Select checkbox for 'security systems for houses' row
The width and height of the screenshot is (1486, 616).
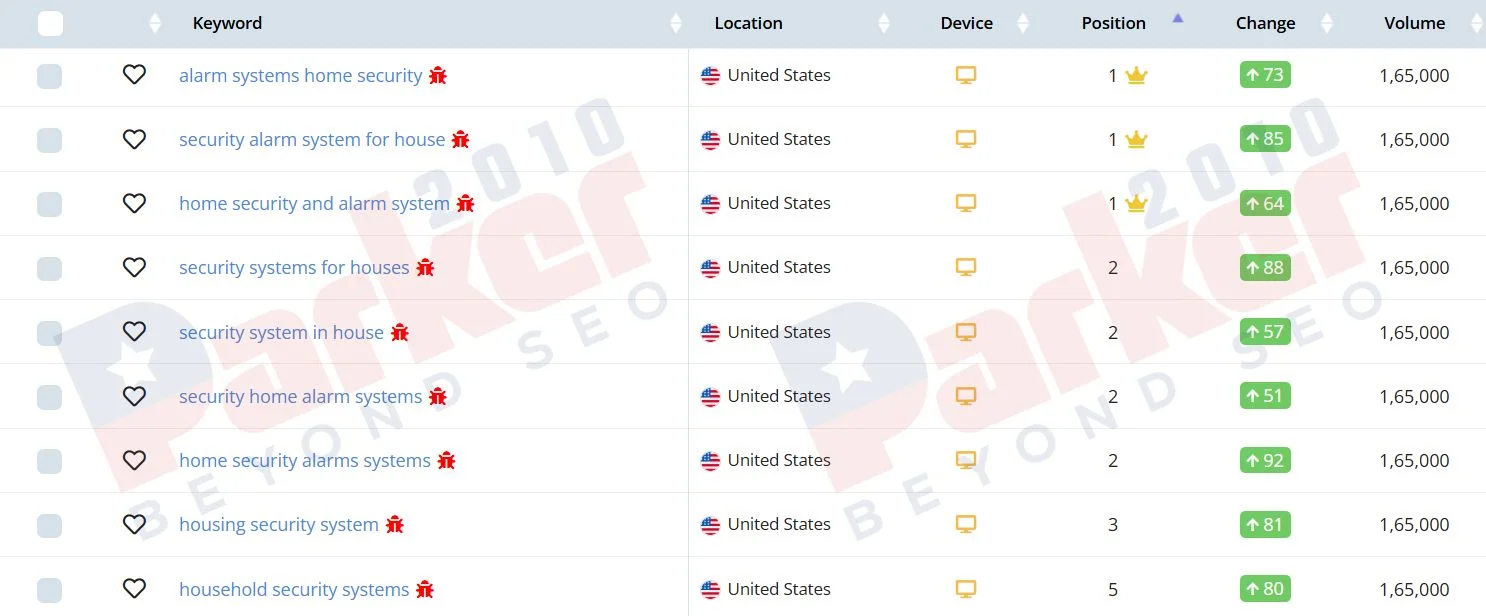(x=49, y=268)
